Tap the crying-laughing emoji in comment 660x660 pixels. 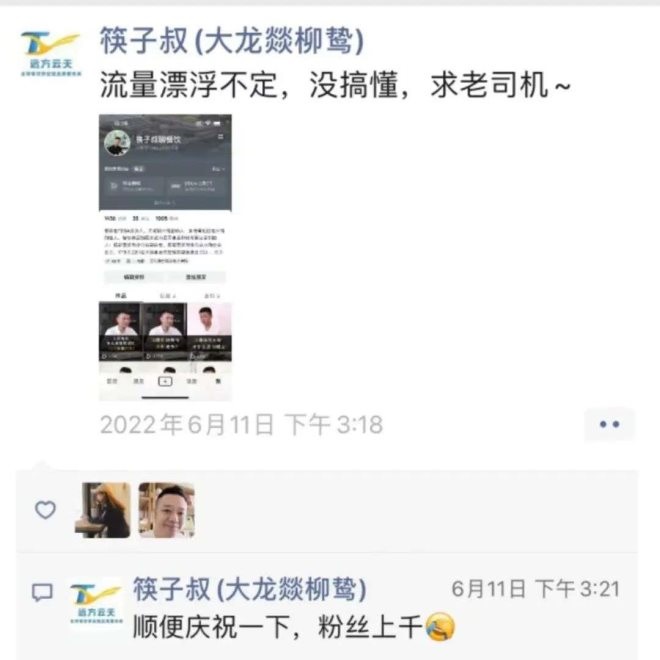tap(440, 627)
